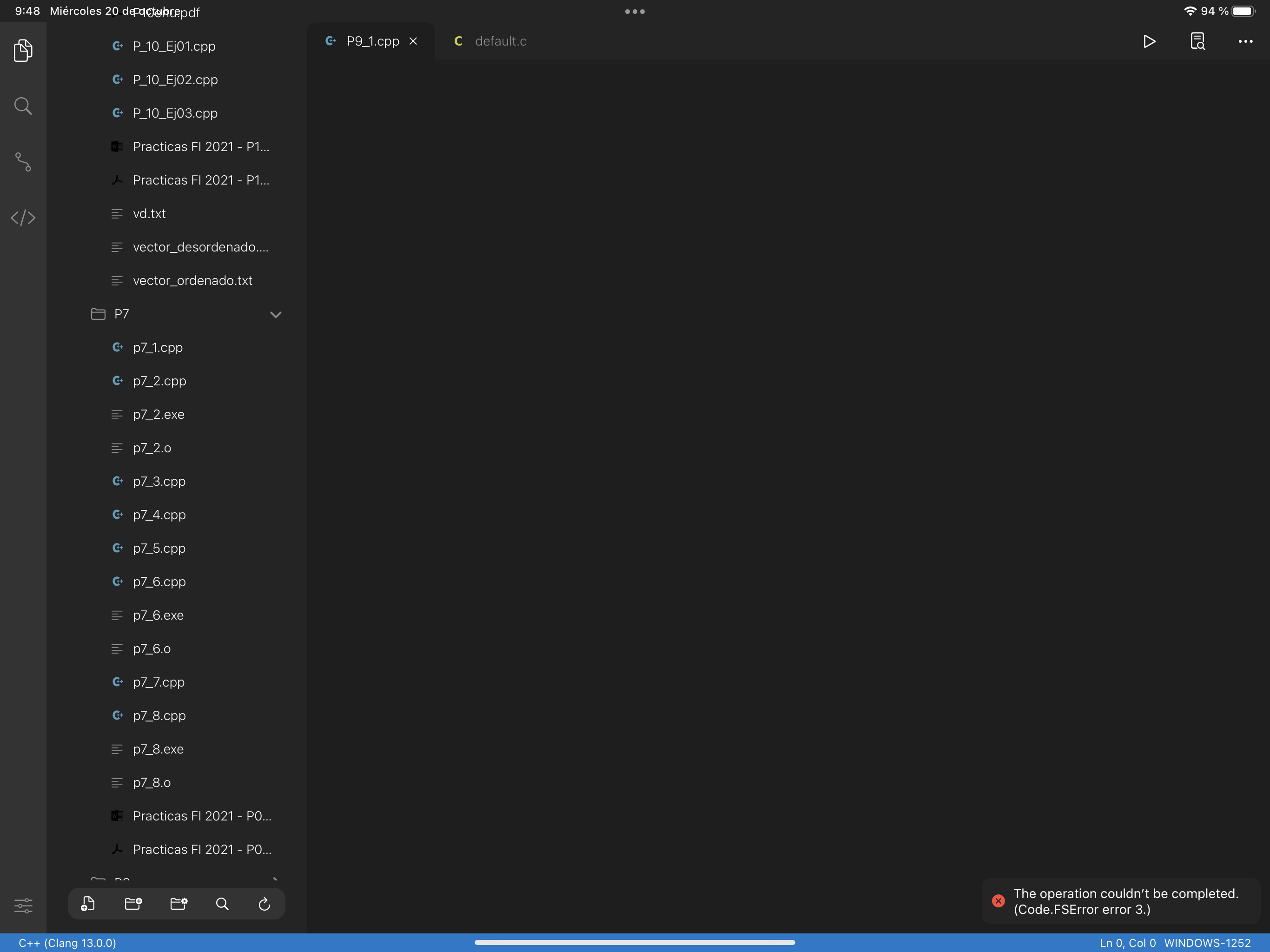The image size is (1270, 952).
Task: Create a new folder with bottom toolbar icon
Action: click(x=133, y=904)
